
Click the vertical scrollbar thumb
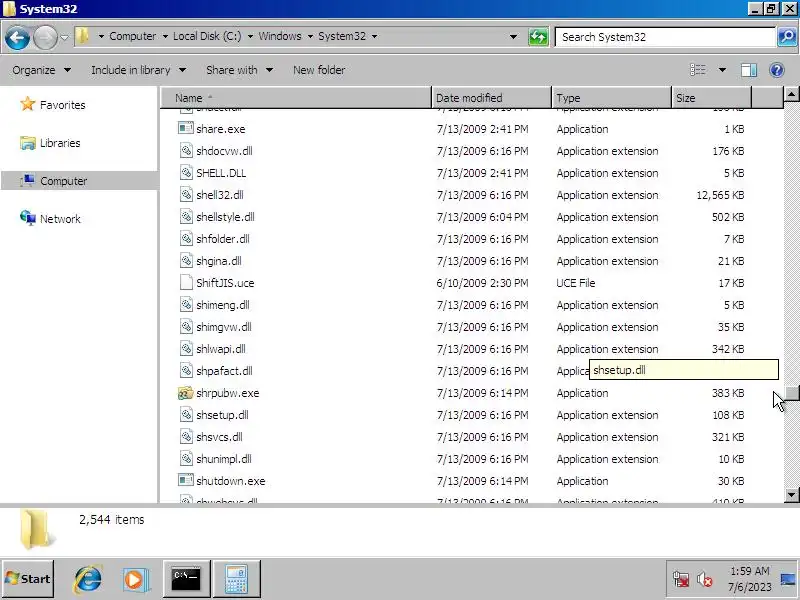pos(791,393)
